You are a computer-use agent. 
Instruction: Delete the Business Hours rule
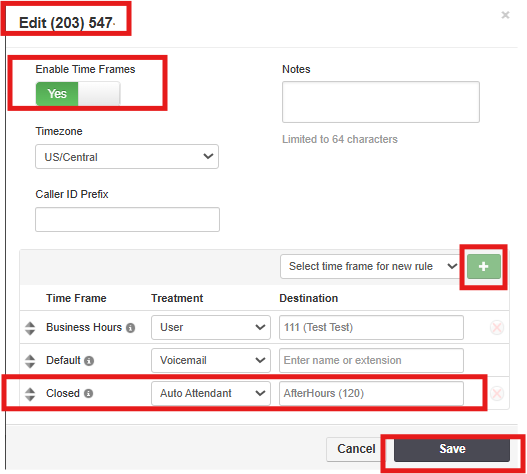pos(497,327)
